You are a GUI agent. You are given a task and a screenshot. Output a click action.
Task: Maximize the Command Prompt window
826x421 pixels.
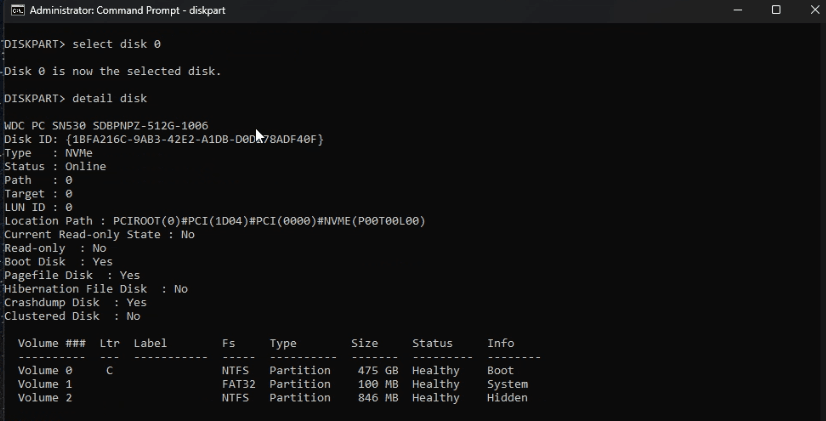pos(775,10)
